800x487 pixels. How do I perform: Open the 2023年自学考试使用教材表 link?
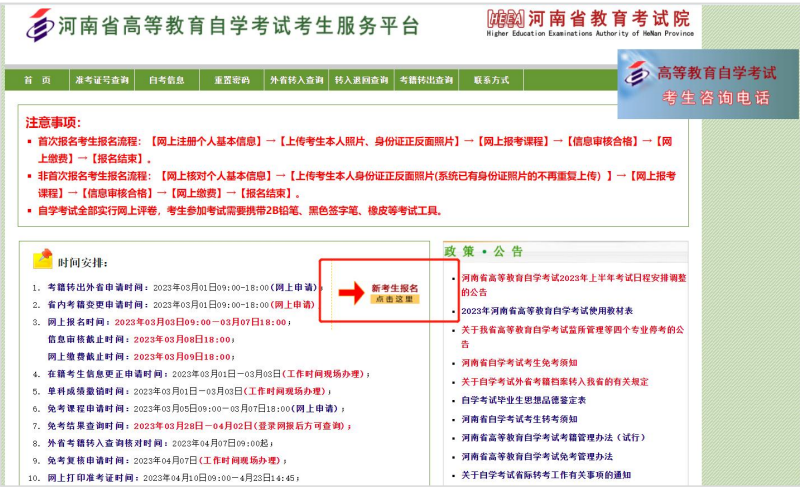pyautogui.click(x=547, y=311)
